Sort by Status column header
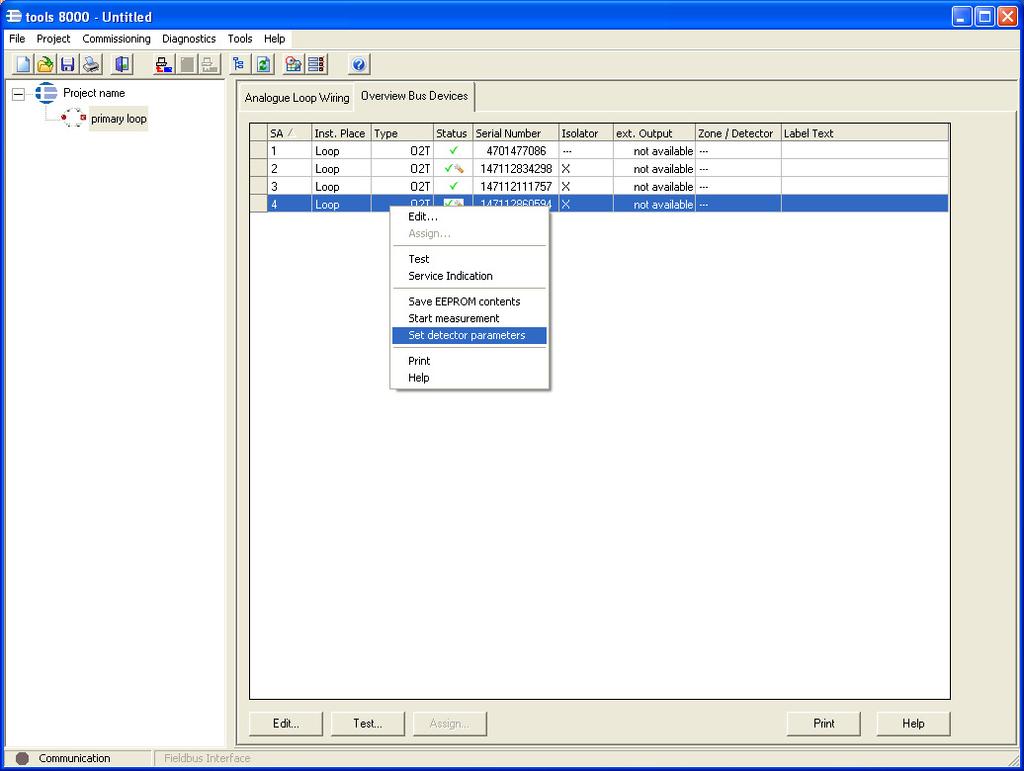 coord(453,133)
